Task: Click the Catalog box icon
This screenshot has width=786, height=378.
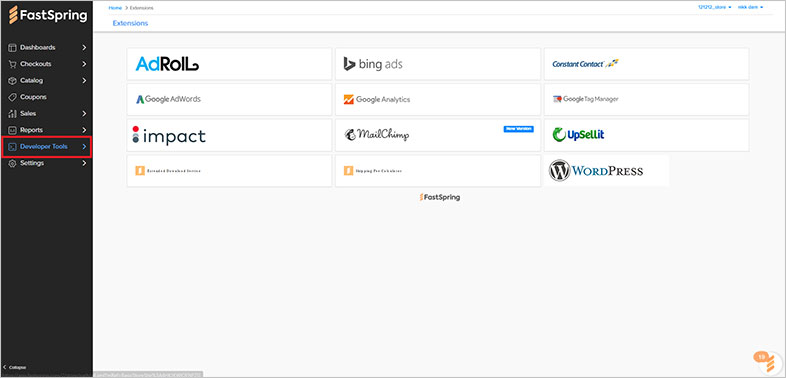Action: tap(13, 81)
